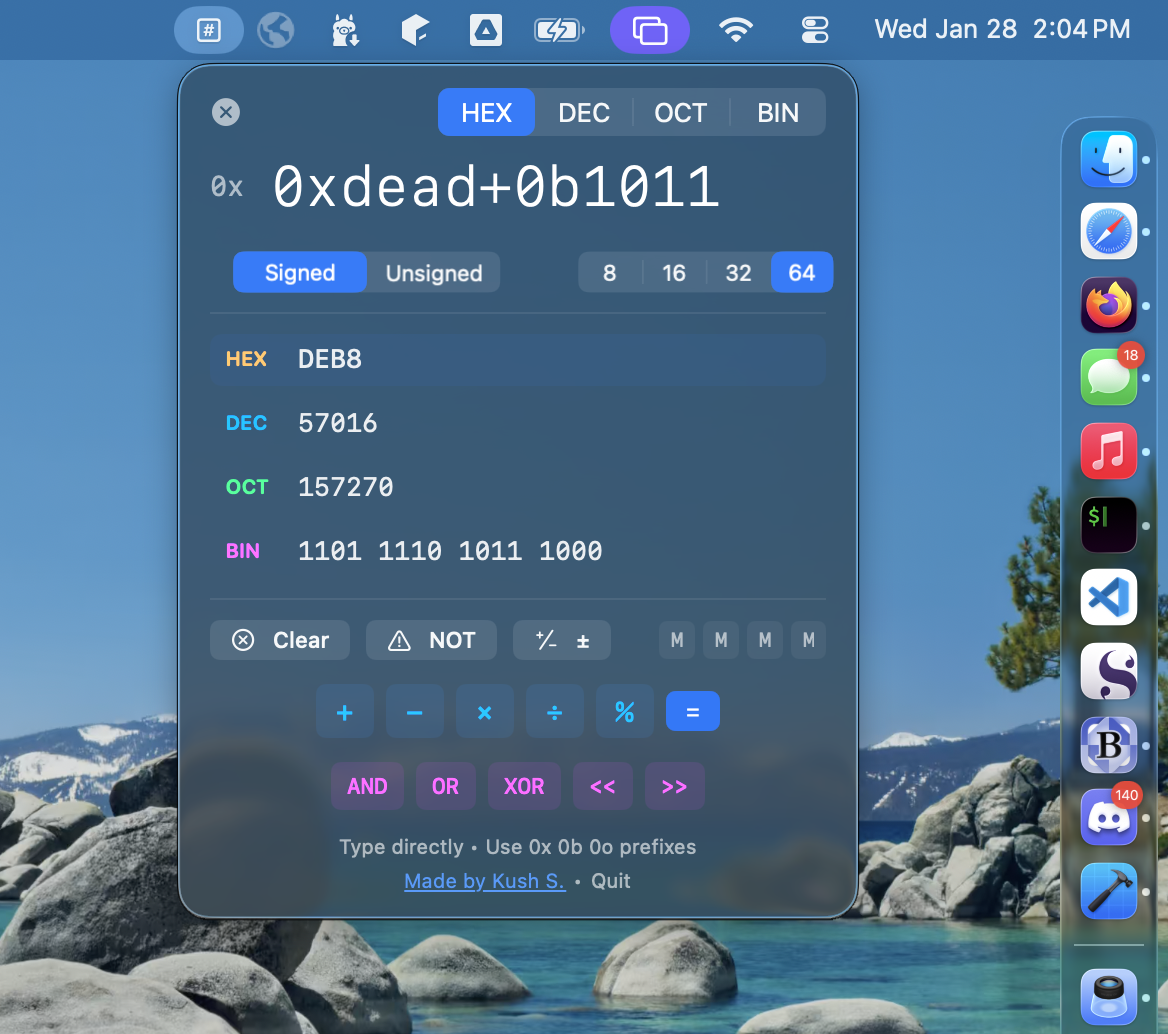1168x1034 pixels.
Task: Perform a left shift operation
Action: (x=602, y=786)
